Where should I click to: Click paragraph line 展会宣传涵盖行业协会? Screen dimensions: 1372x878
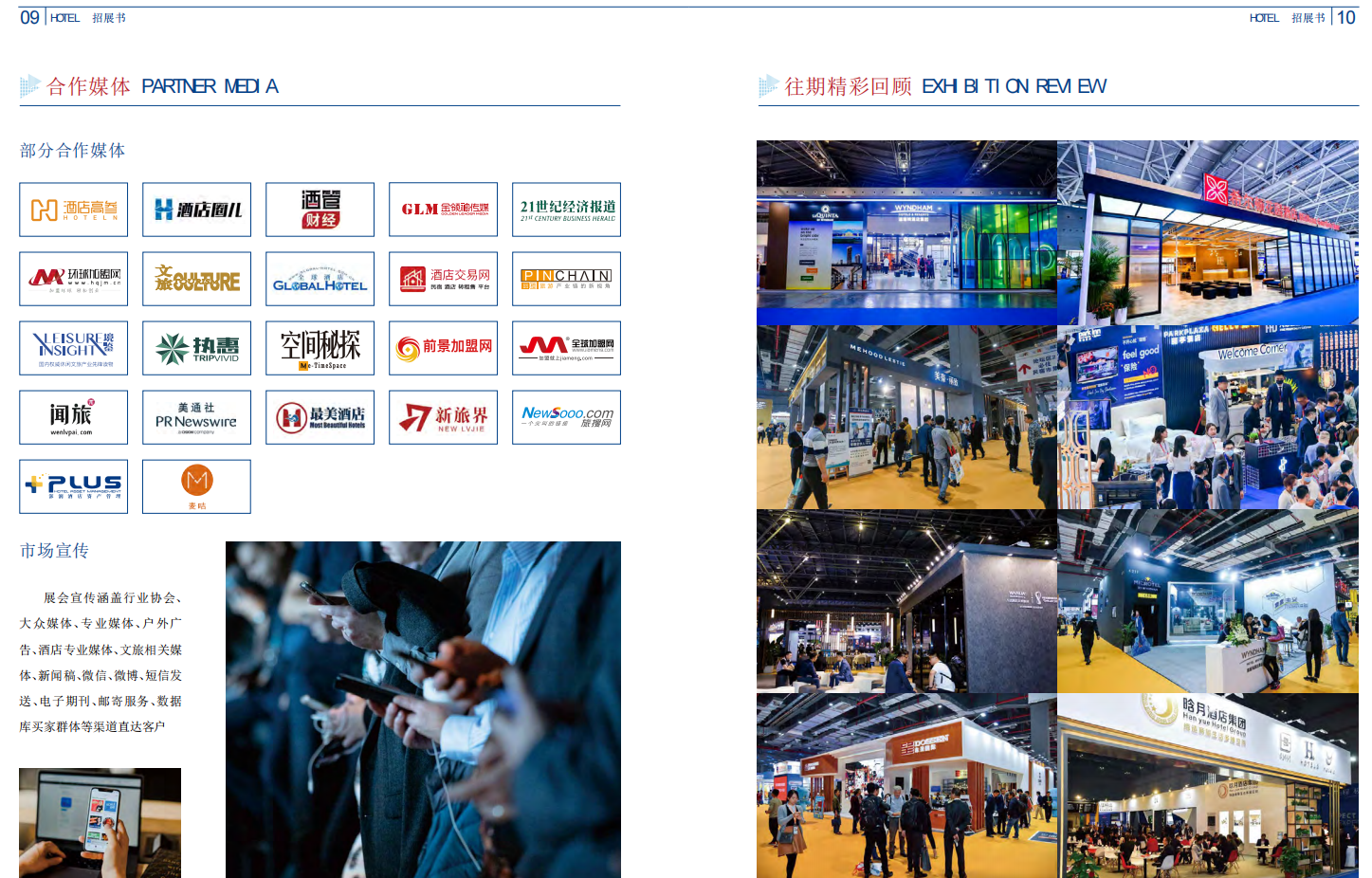pos(113,598)
